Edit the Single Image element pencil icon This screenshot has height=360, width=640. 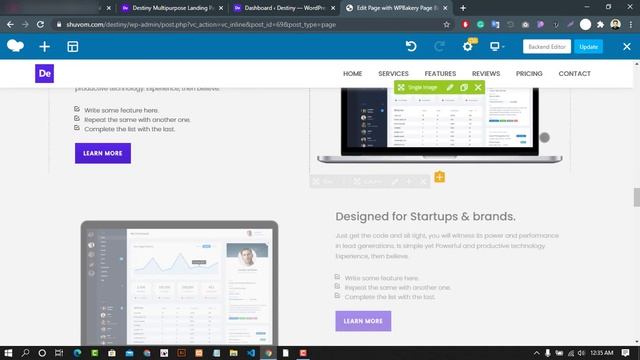click(x=449, y=87)
